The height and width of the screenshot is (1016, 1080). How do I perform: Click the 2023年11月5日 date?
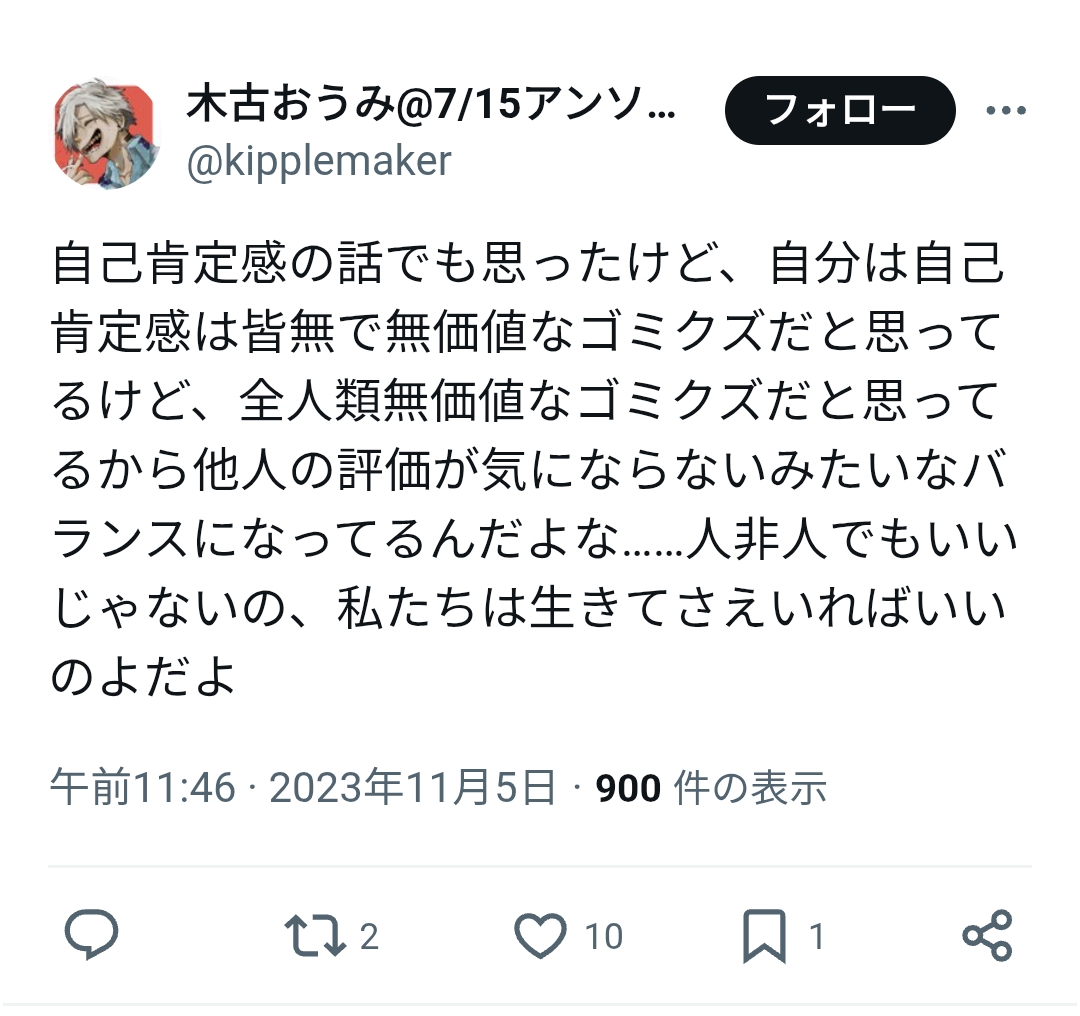pyautogui.click(x=412, y=787)
